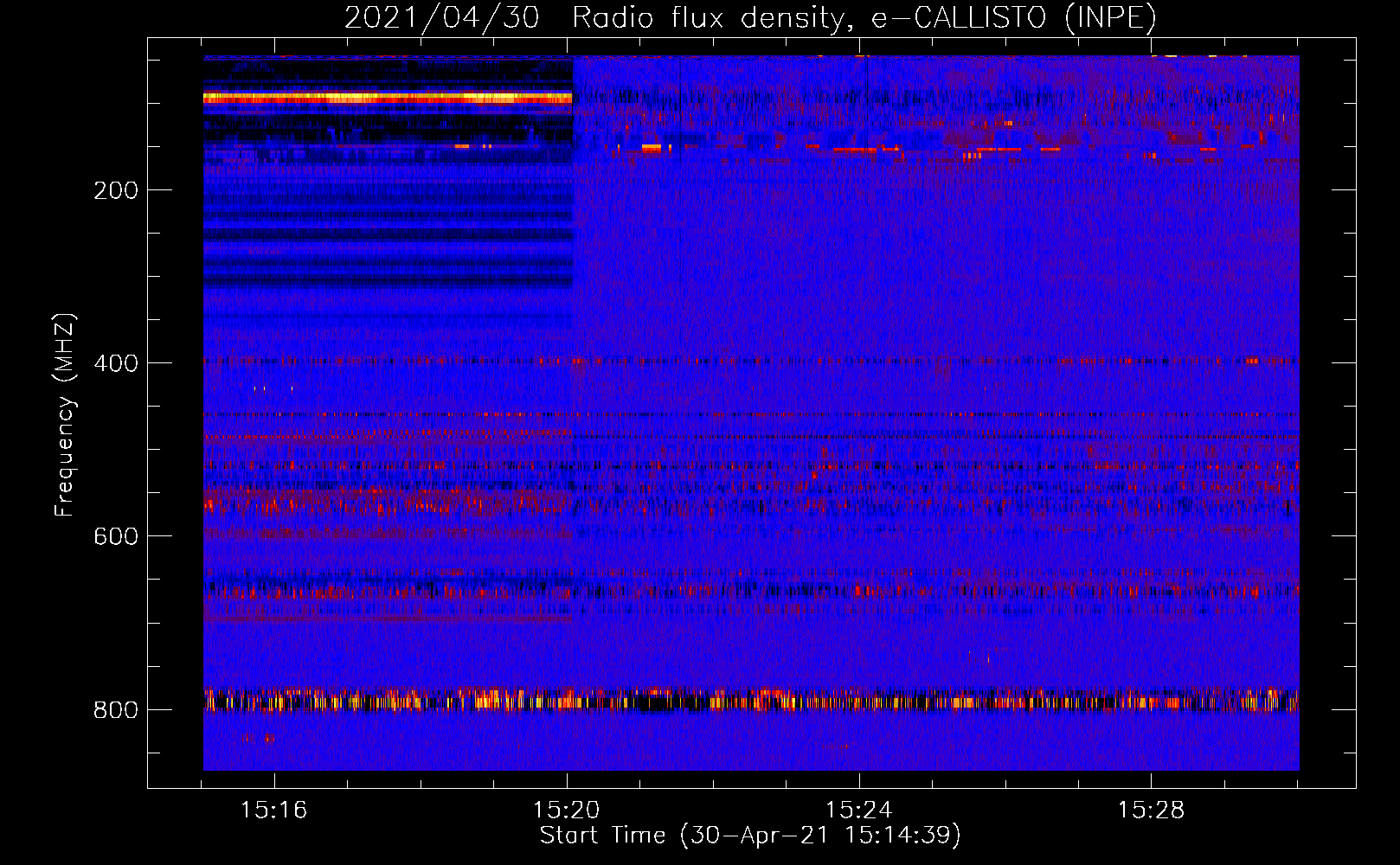Click the 15:24 time tick label
Screen dimensions: 1400x865
pyautogui.click(x=858, y=811)
